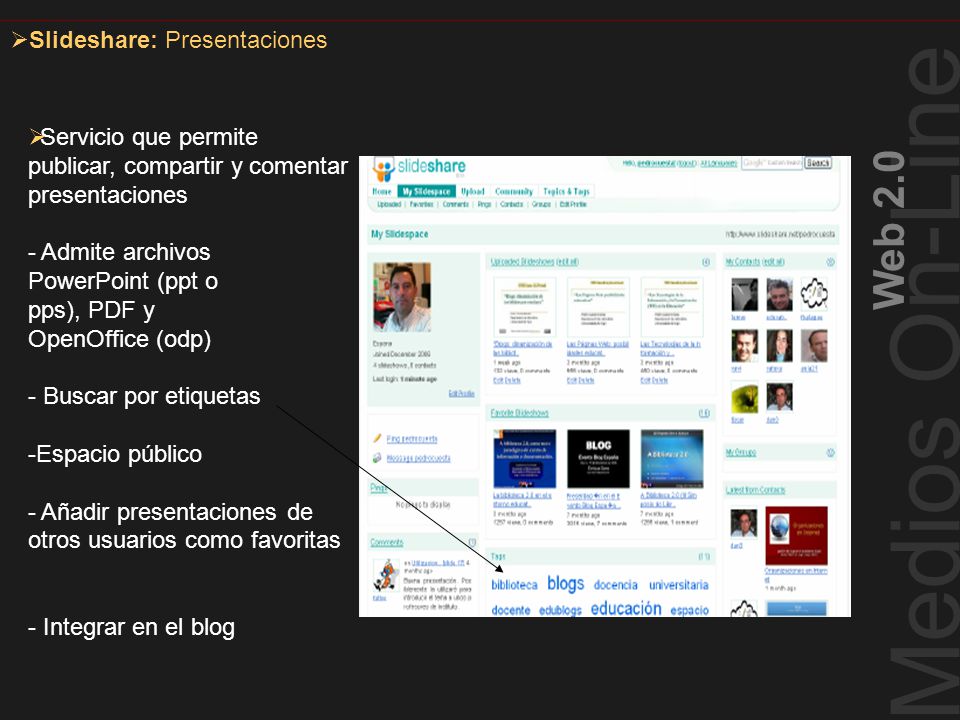Click the 'docencia' tag

coord(615,585)
